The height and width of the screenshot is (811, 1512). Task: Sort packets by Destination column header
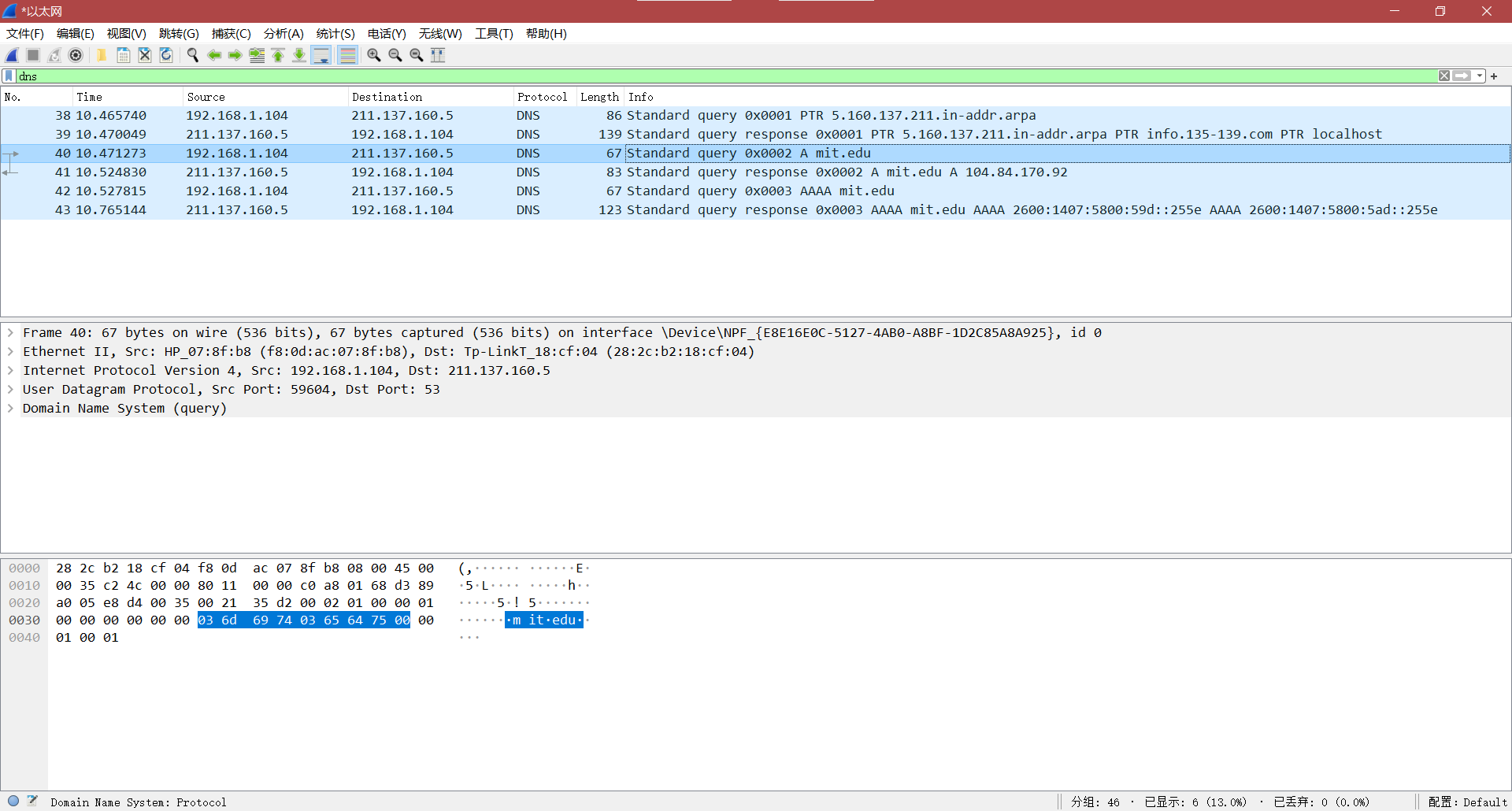point(432,97)
